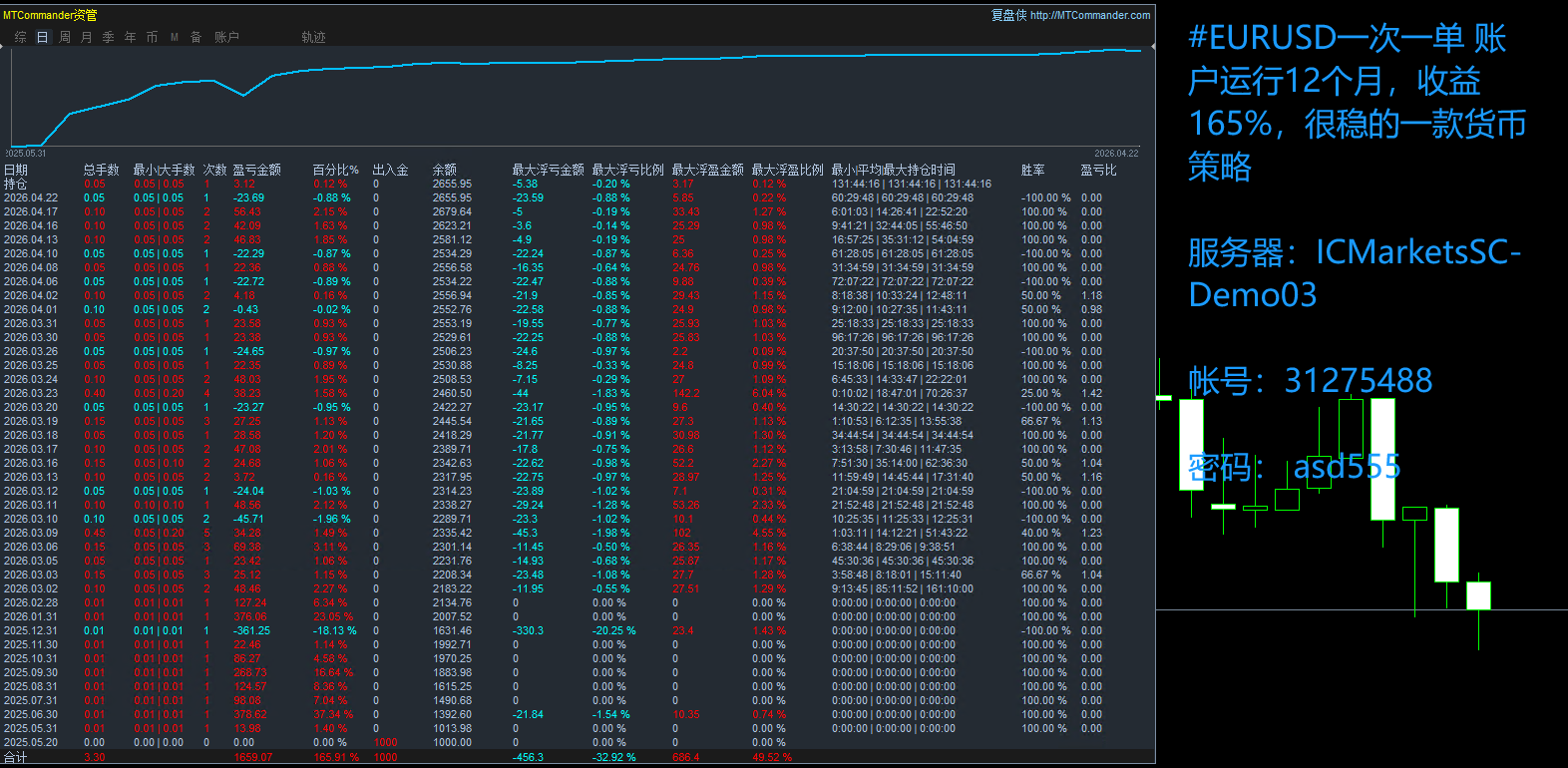This screenshot has height=768, width=1568.
Task: Select the 2025.12.31 data row
Action: (x=30, y=630)
